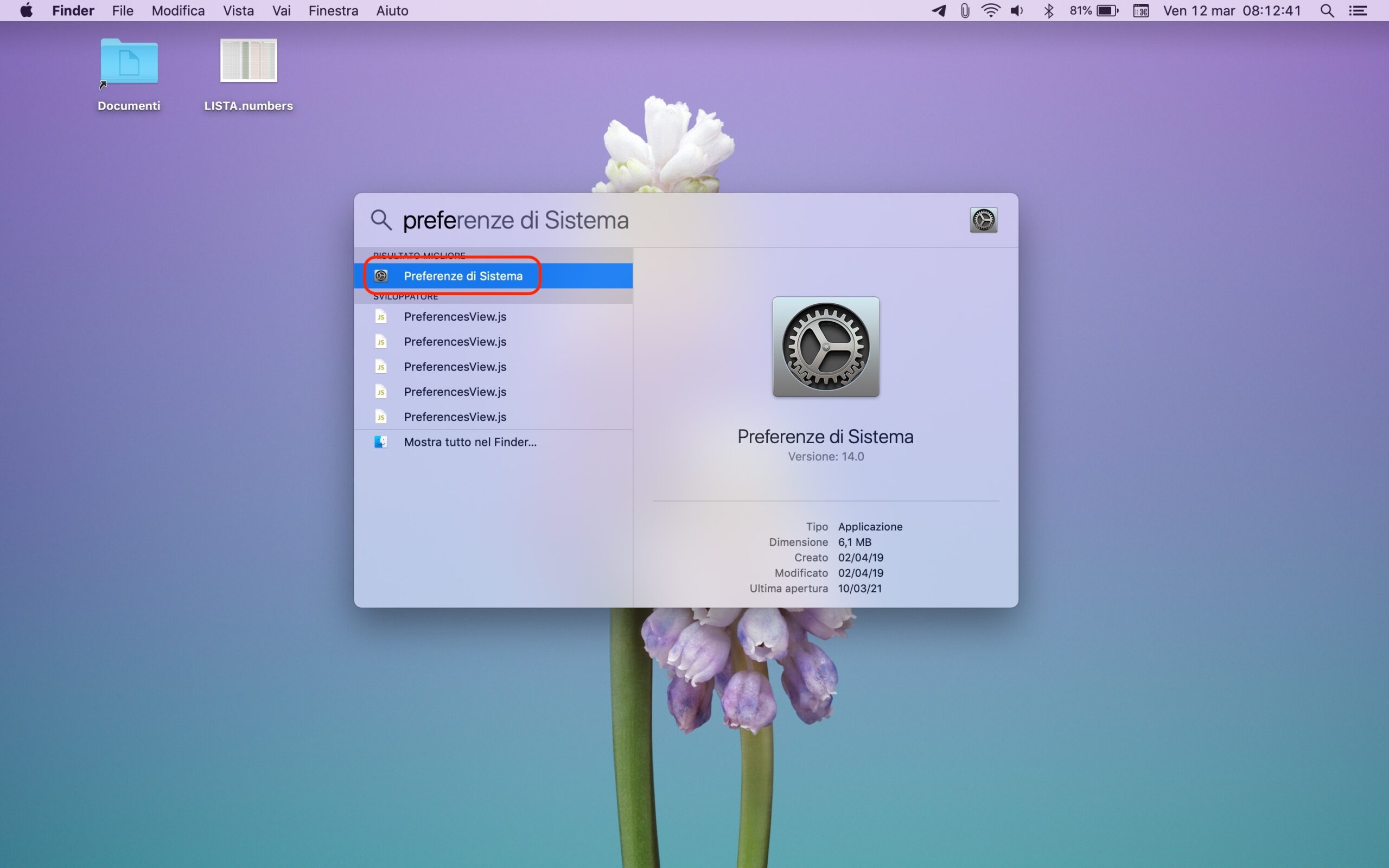Screen dimensions: 1389x868
Task: Click the large System Preferences gear preview
Action: 825,347
